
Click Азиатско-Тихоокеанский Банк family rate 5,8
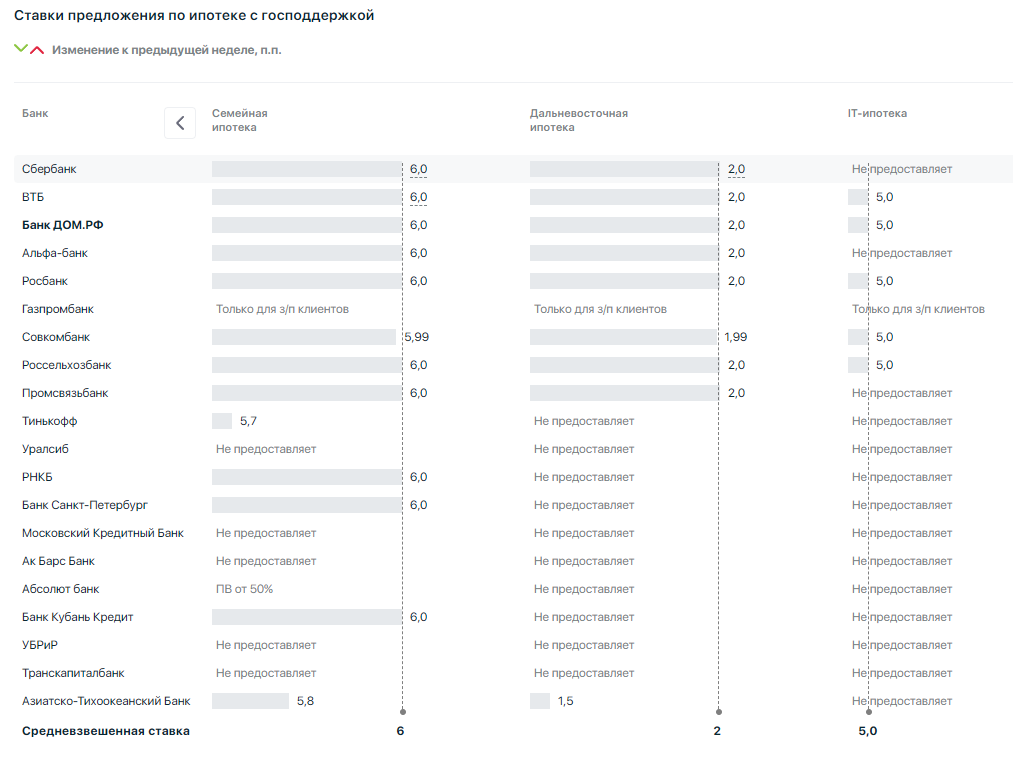point(306,701)
